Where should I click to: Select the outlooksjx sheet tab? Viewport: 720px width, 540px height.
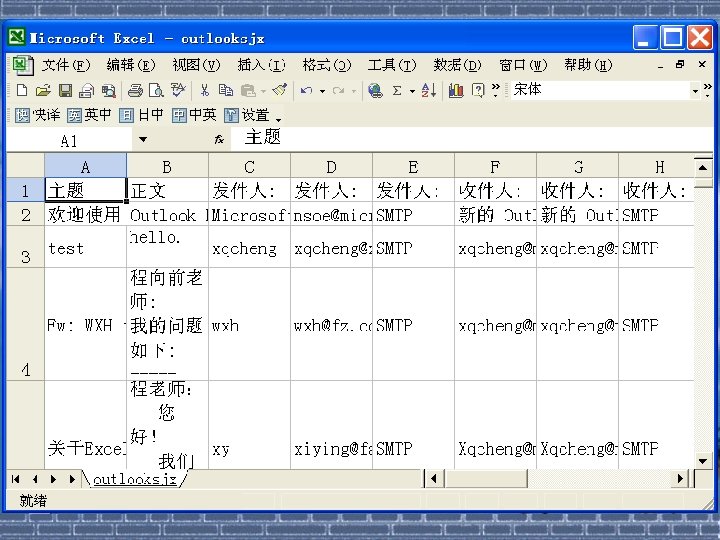[x=135, y=479]
